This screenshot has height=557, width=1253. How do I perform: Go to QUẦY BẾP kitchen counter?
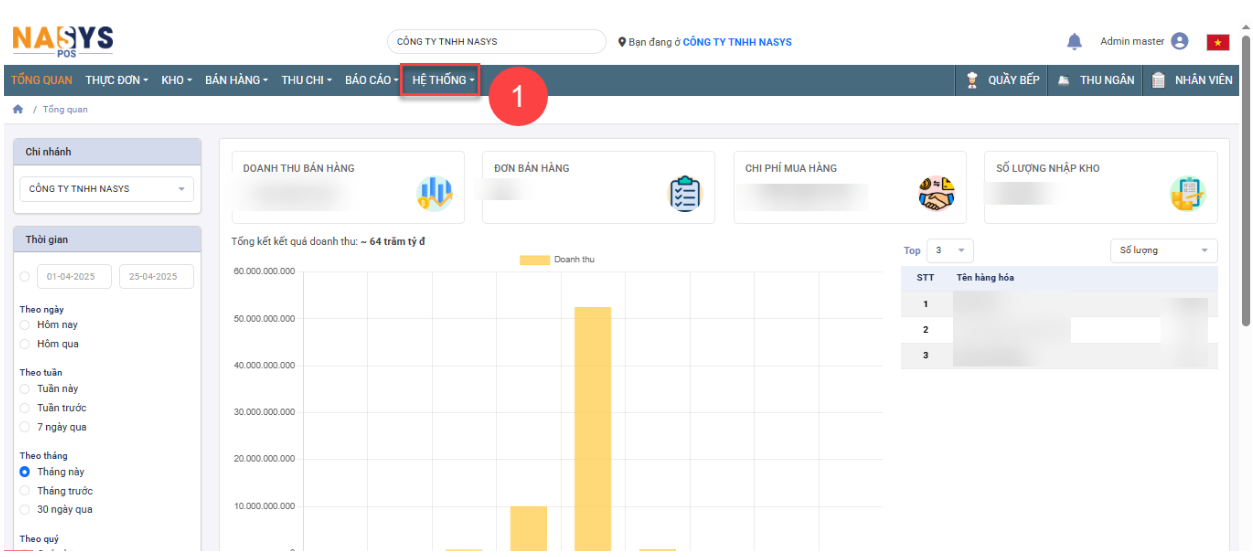pos(1003,80)
